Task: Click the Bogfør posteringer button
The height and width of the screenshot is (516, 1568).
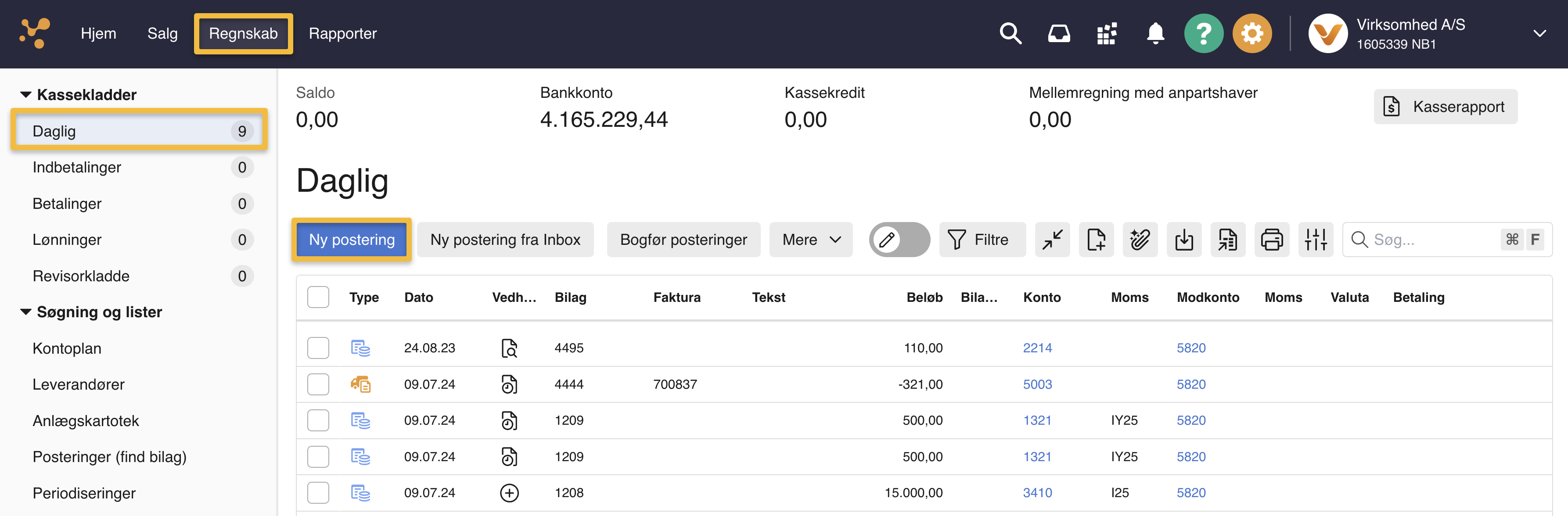Action: (x=683, y=240)
